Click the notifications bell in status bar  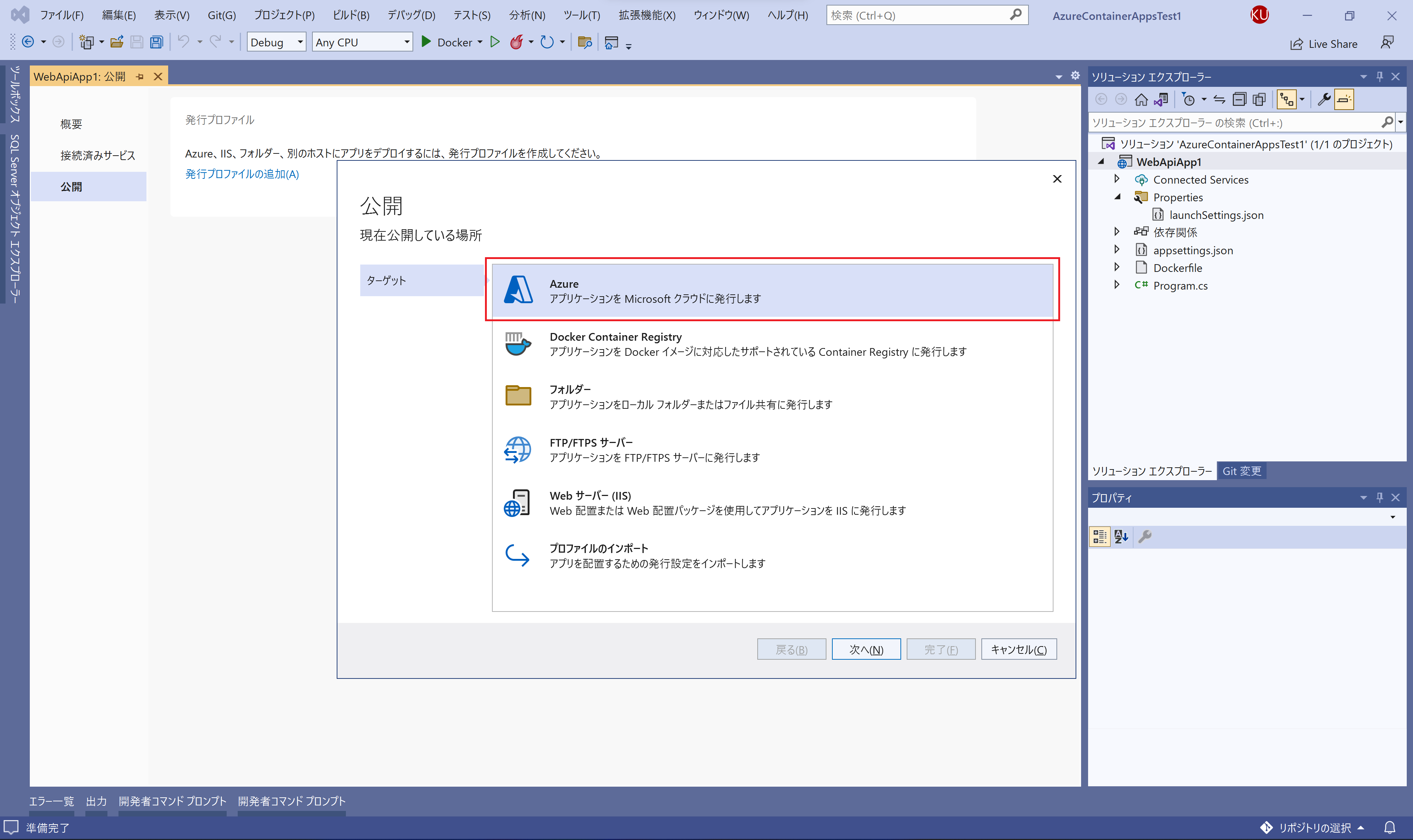click(x=1390, y=827)
